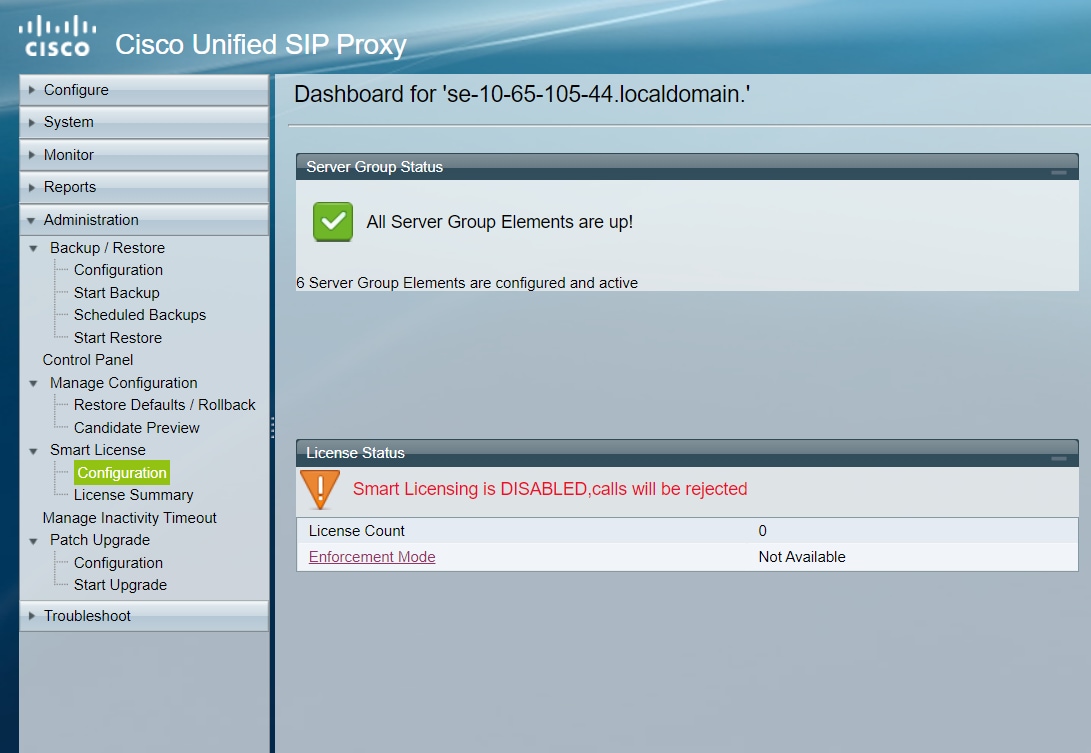Select the Administration menu header

(144, 220)
